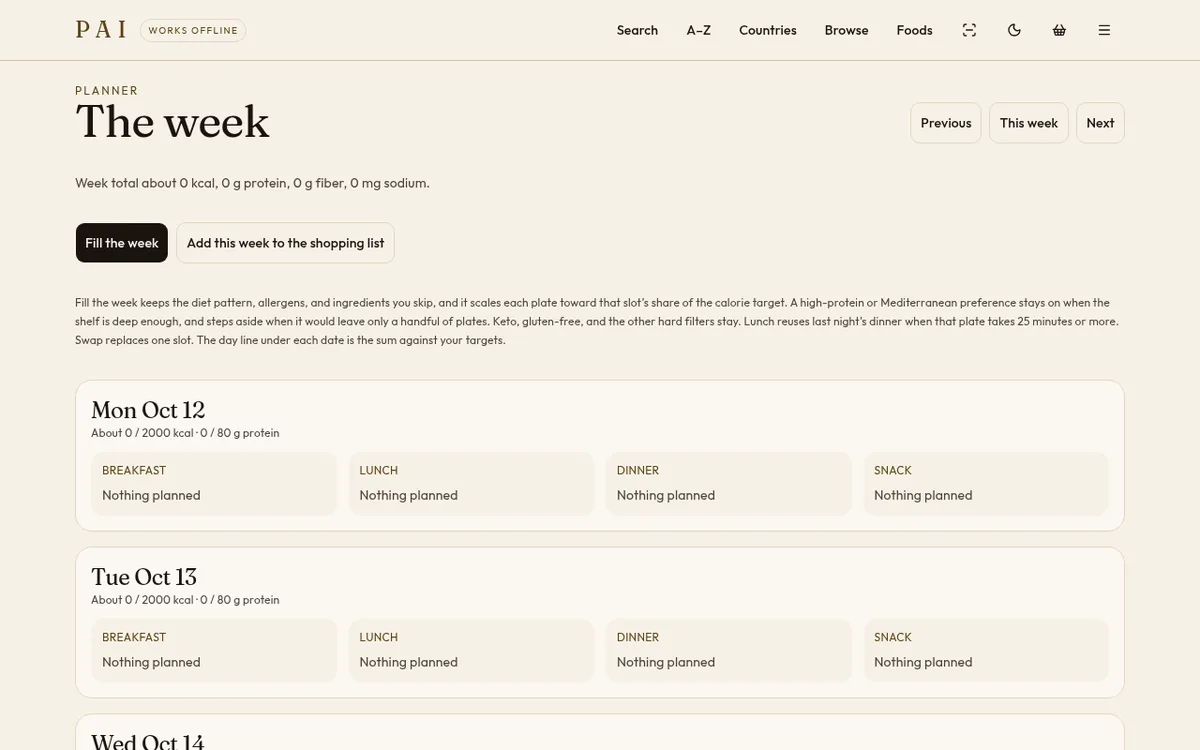Screen dimensions: 1200x750
Task: Click The week page title
Action: (172, 122)
